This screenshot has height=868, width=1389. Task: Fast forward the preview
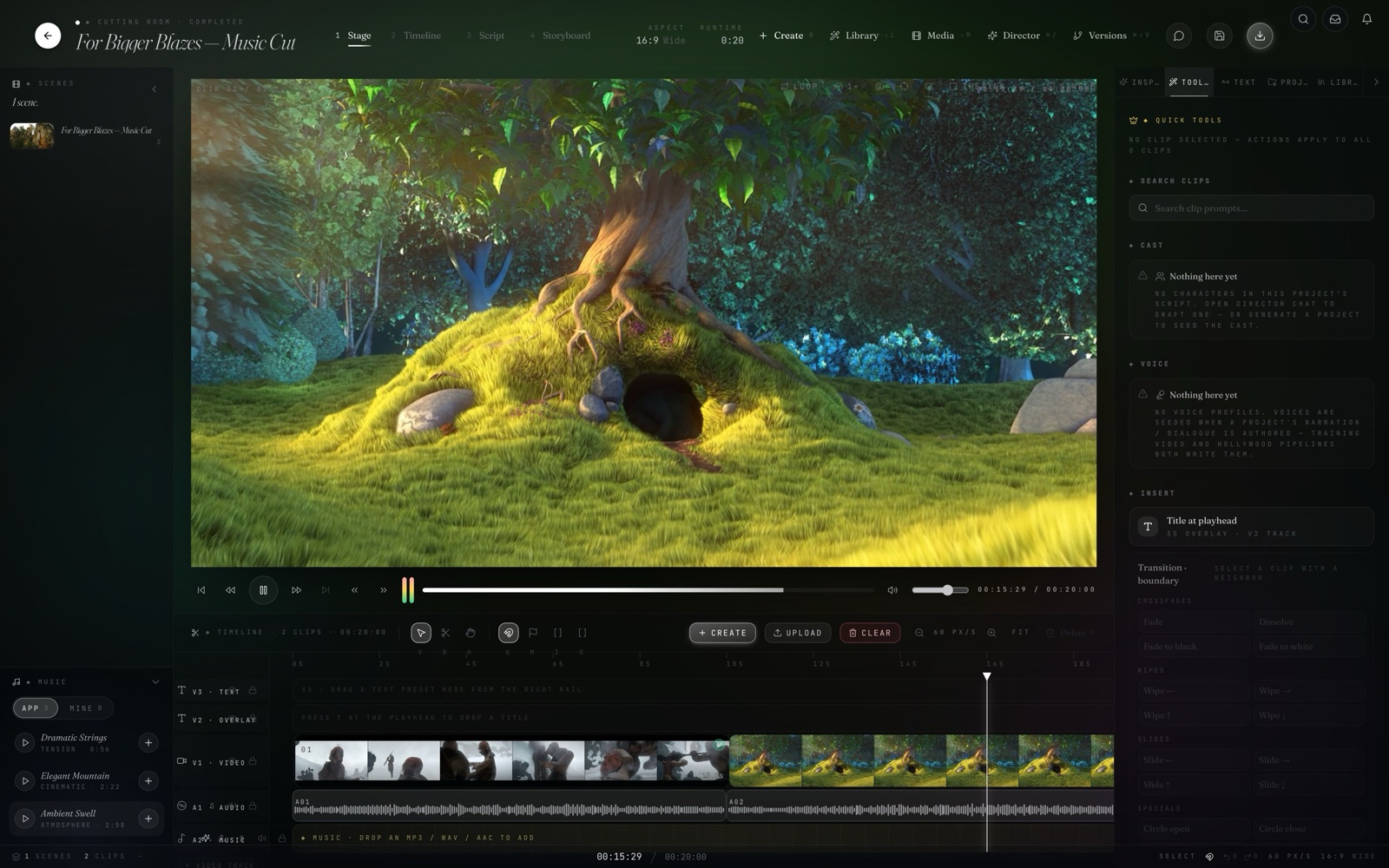[x=296, y=590]
